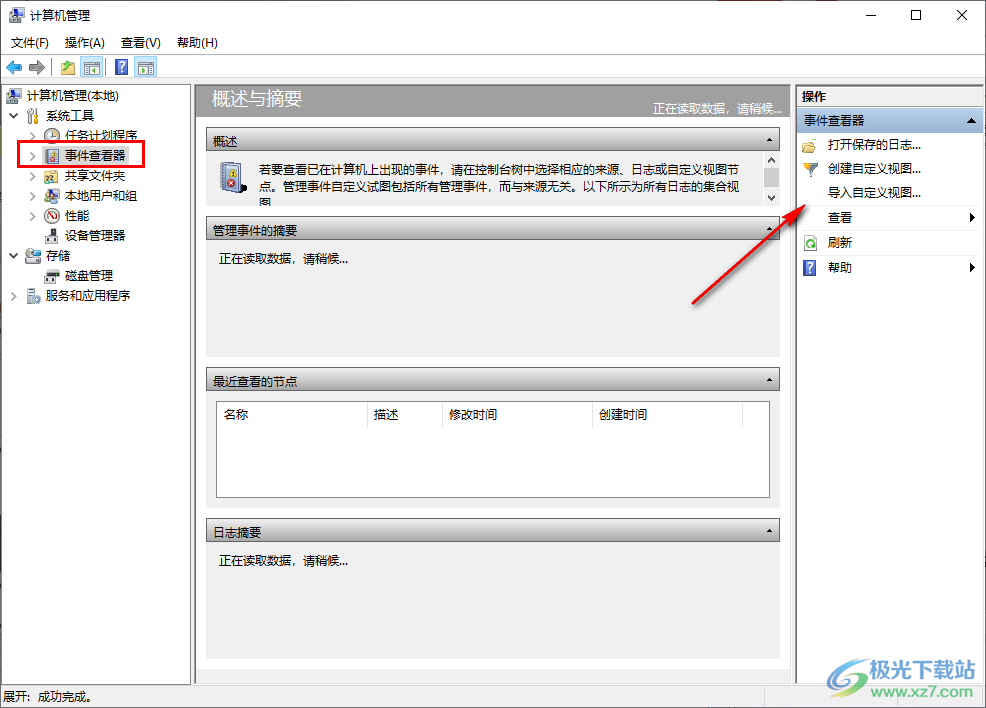
Task: Click 创建自定义视图... action
Action: tap(874, 169)
